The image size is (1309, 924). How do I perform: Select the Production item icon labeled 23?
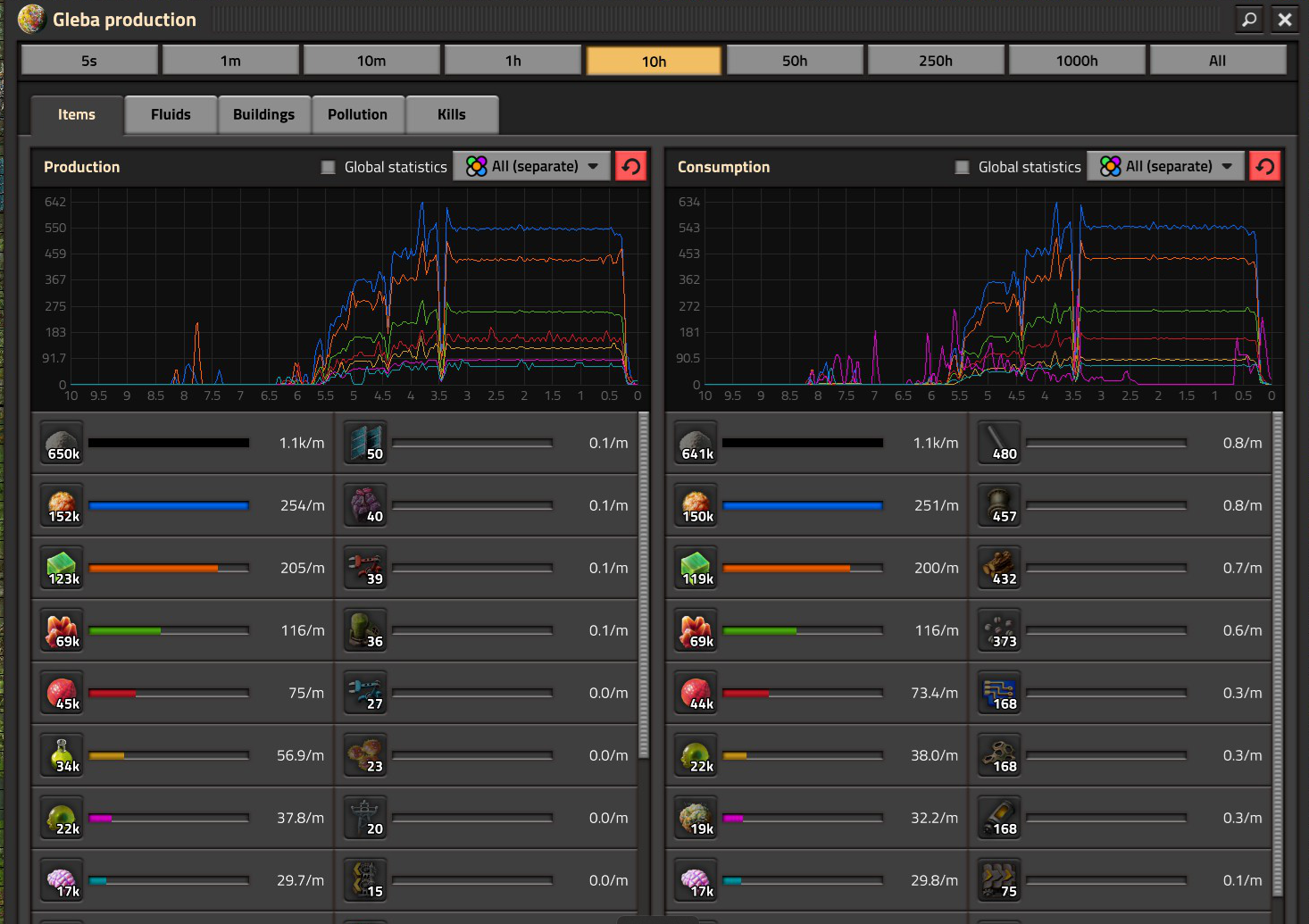tap(365, 755)
